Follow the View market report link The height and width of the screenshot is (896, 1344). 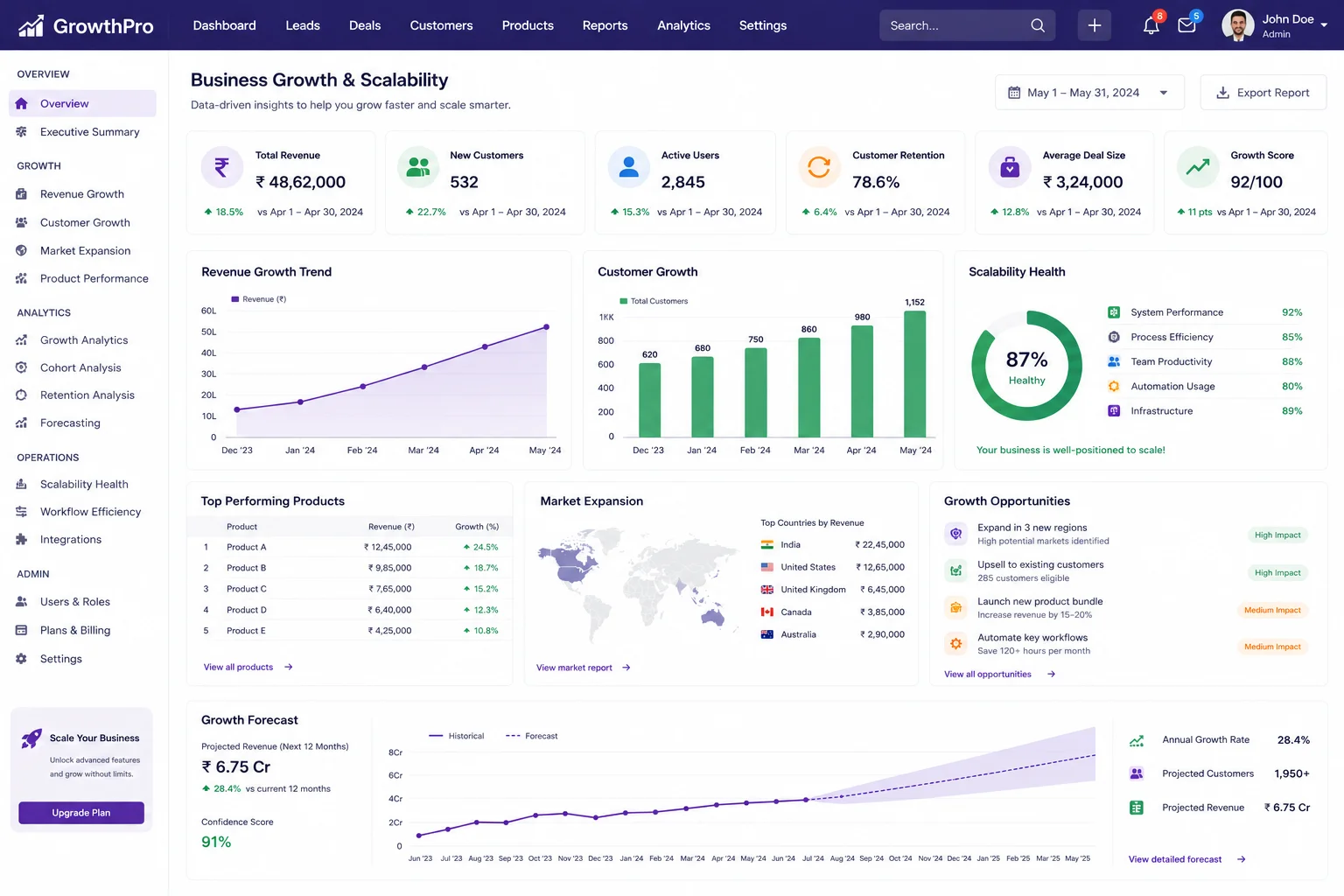click(584, 668)
